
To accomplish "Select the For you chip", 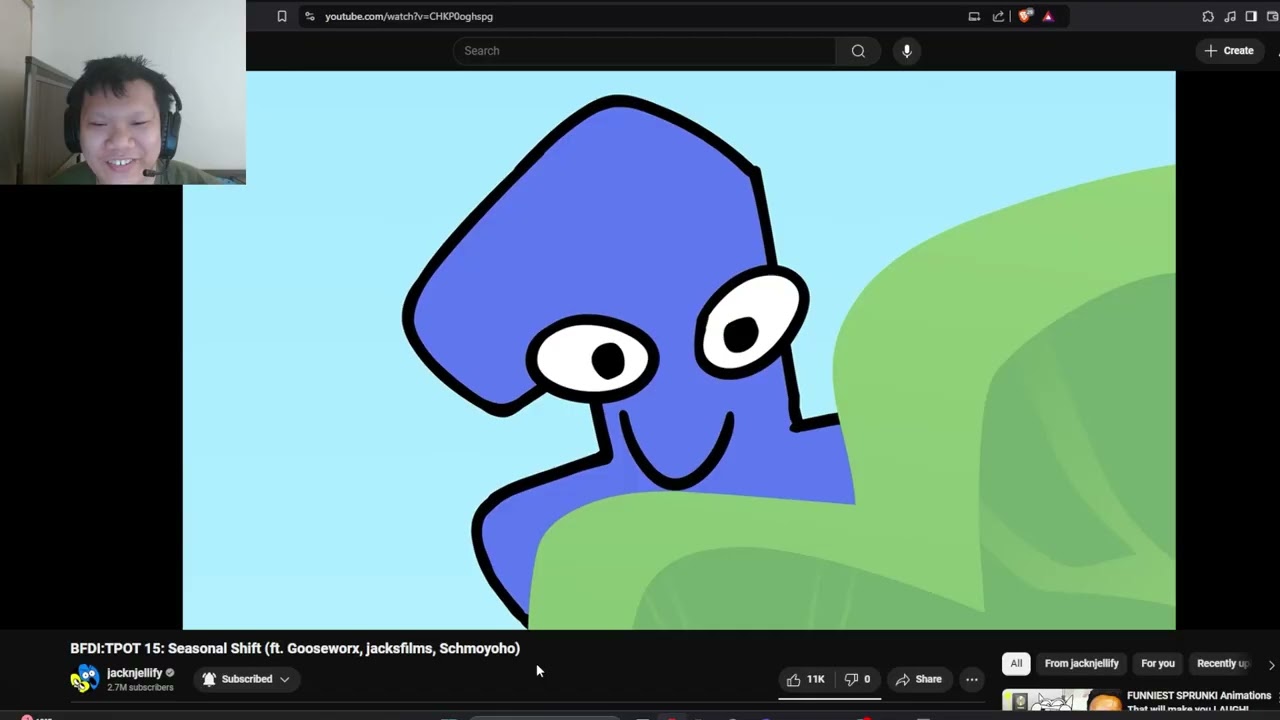I will (1158, 663).
